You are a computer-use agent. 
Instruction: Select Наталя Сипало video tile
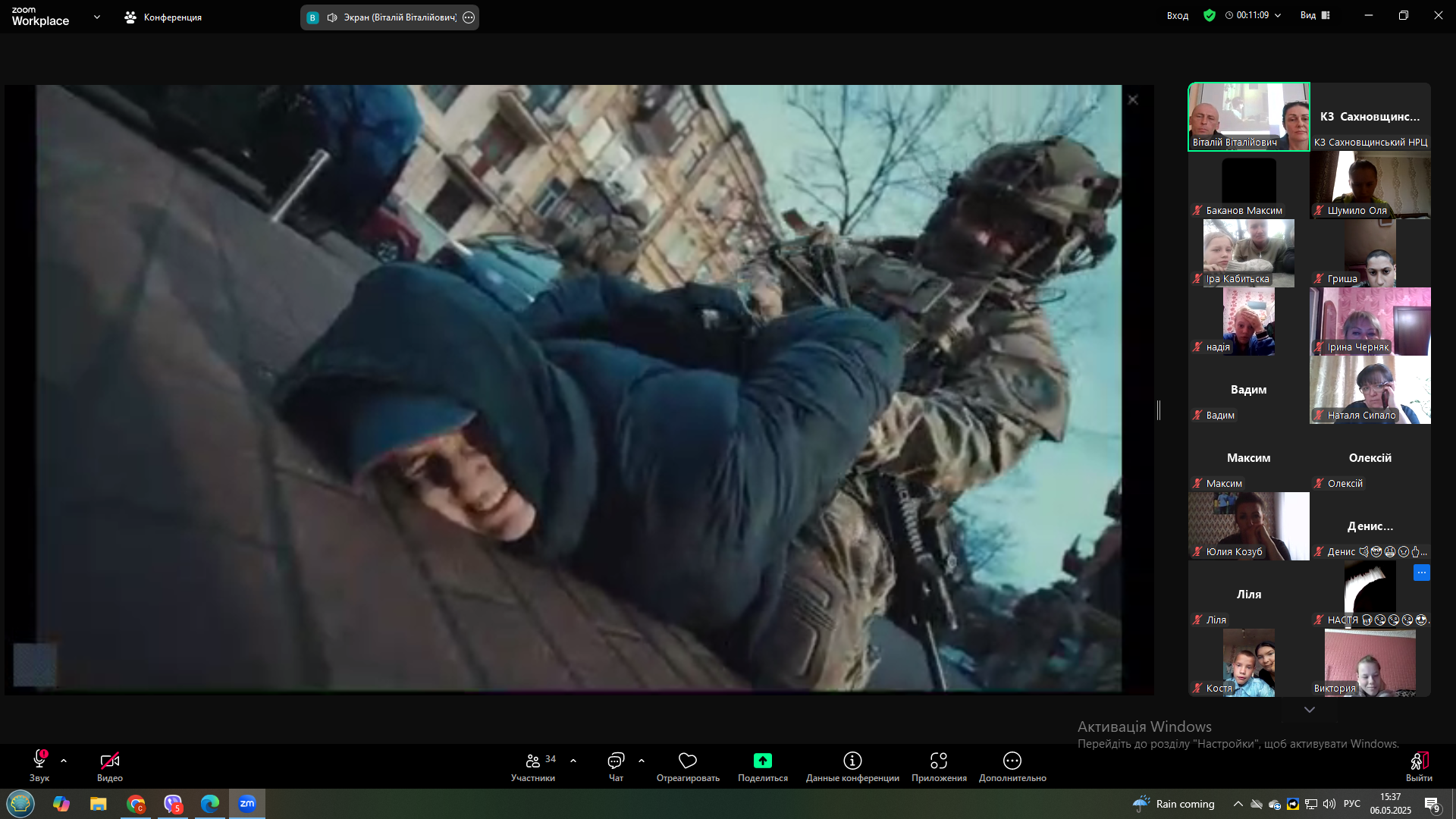tap(1370, 390)
